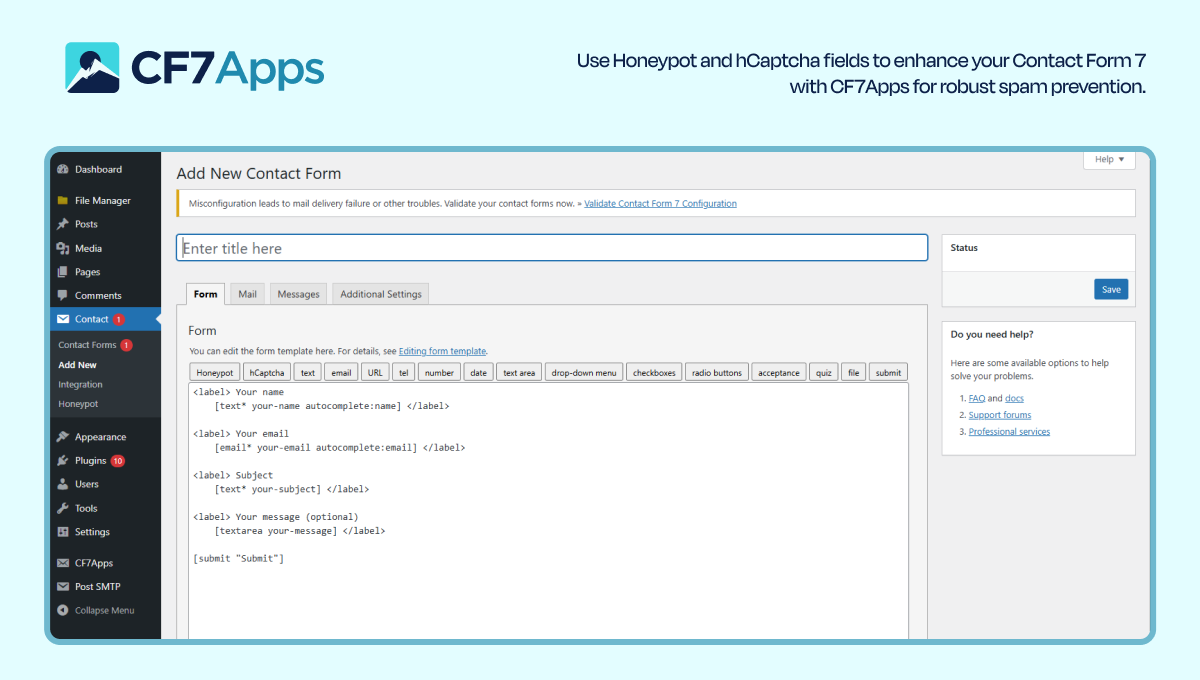Click the Settings sliders icon
Image resolution: width=1200 pixels, height=680 pixels.
click(x=63, y=532)
